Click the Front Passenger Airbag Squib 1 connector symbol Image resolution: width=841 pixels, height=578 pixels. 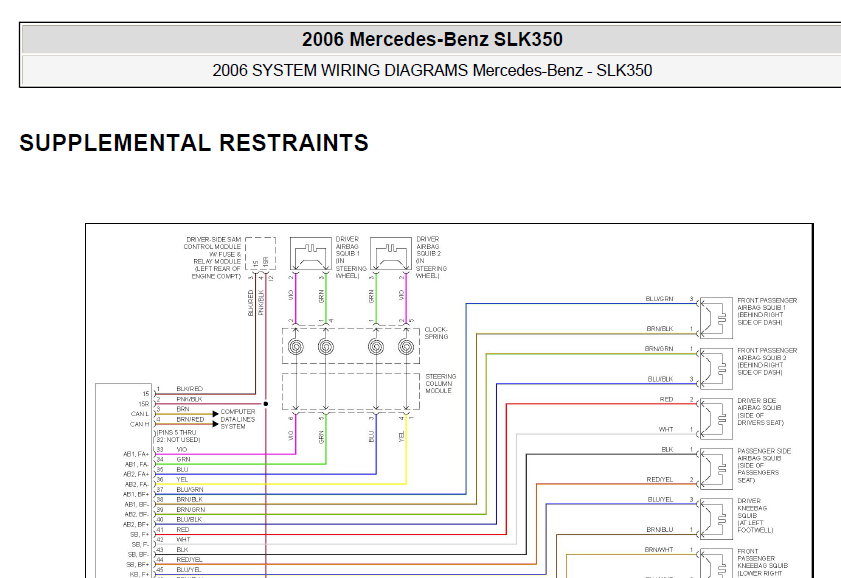[x=717, y=318]
